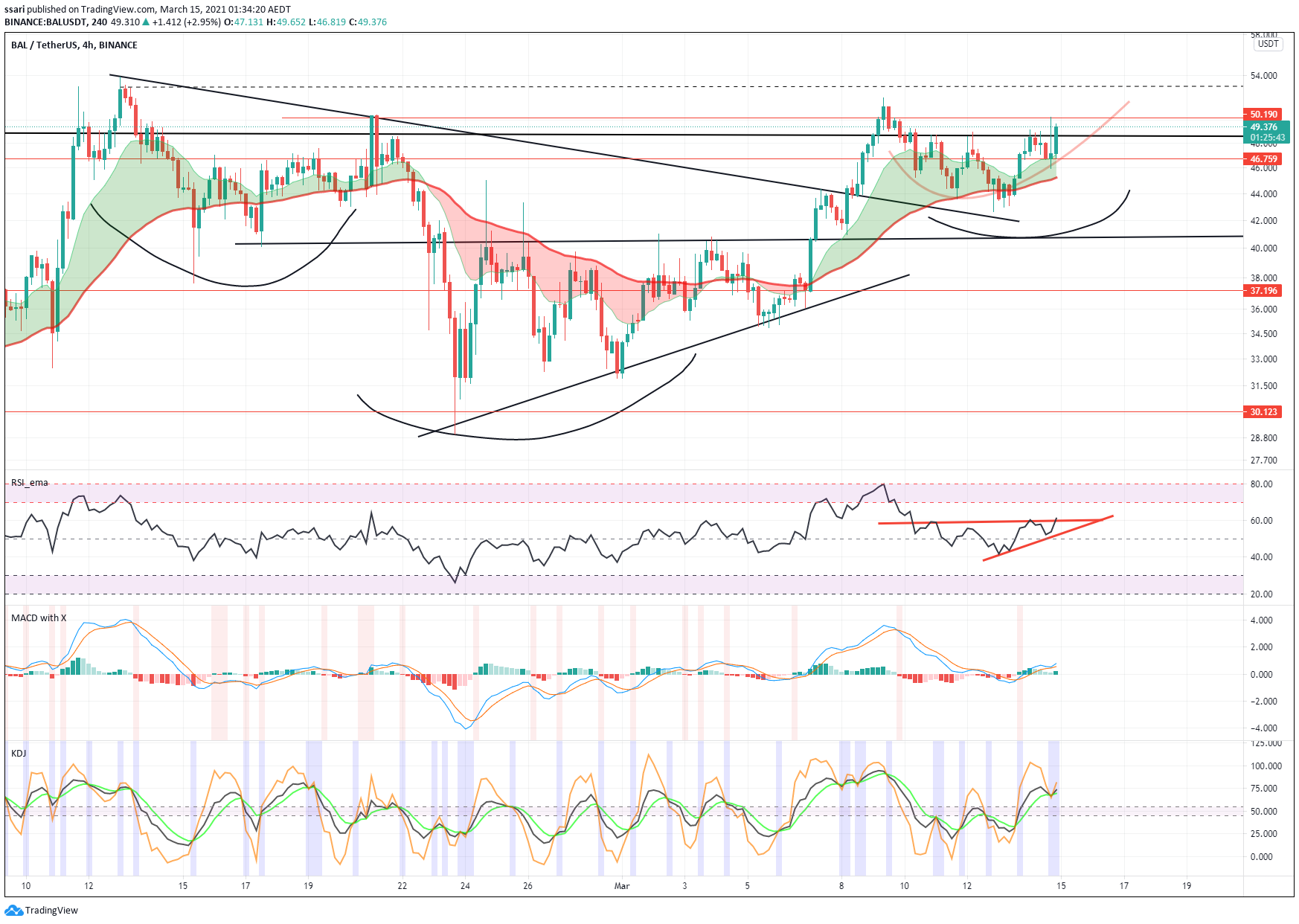This screenshot has height=924, width=1299.
Task: Click the 26 date on time axis
Action: point(527,886)
